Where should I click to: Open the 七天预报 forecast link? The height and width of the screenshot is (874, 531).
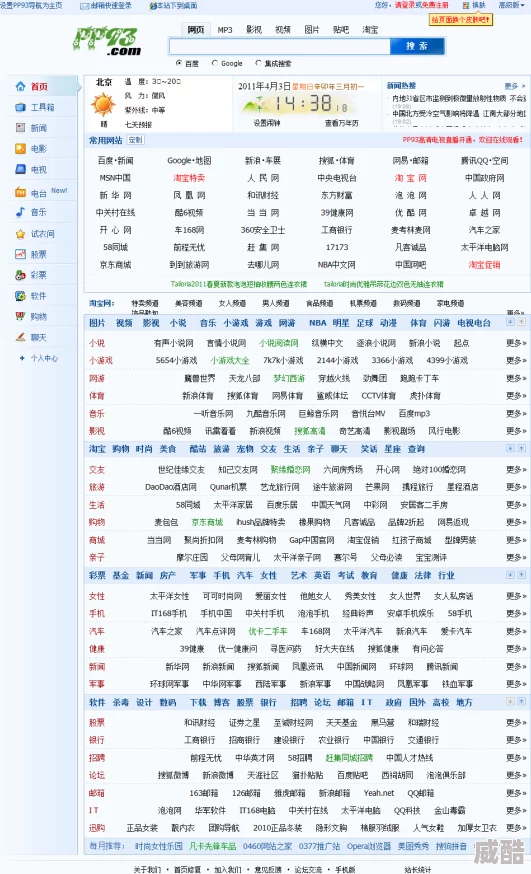[x=138, y=124]
